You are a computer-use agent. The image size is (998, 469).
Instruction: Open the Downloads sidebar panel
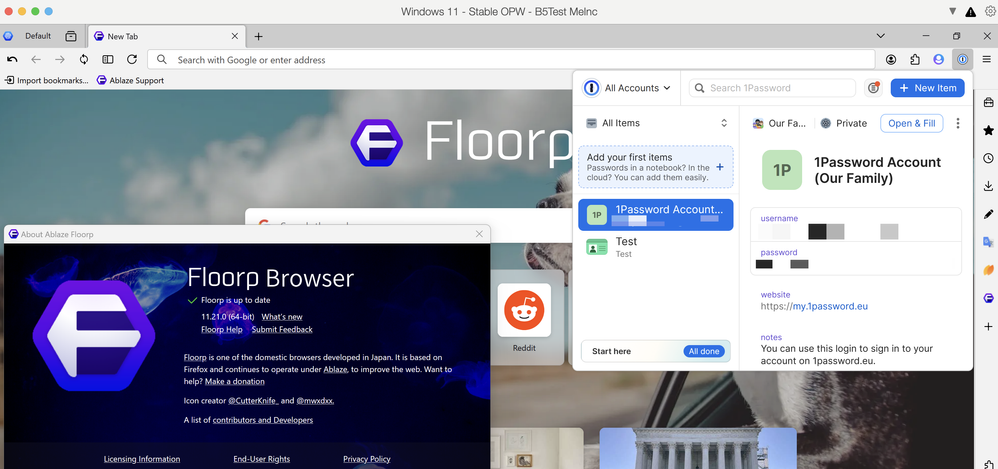tap(988, 186)
